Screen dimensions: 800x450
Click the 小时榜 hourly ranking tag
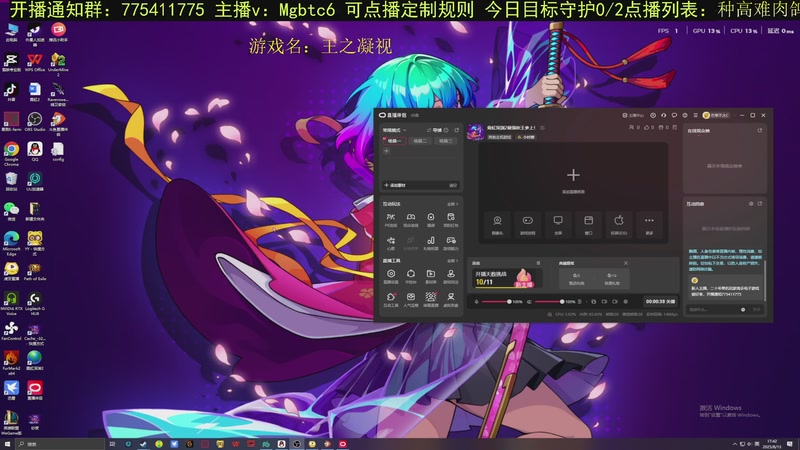[x=526, y=137]
